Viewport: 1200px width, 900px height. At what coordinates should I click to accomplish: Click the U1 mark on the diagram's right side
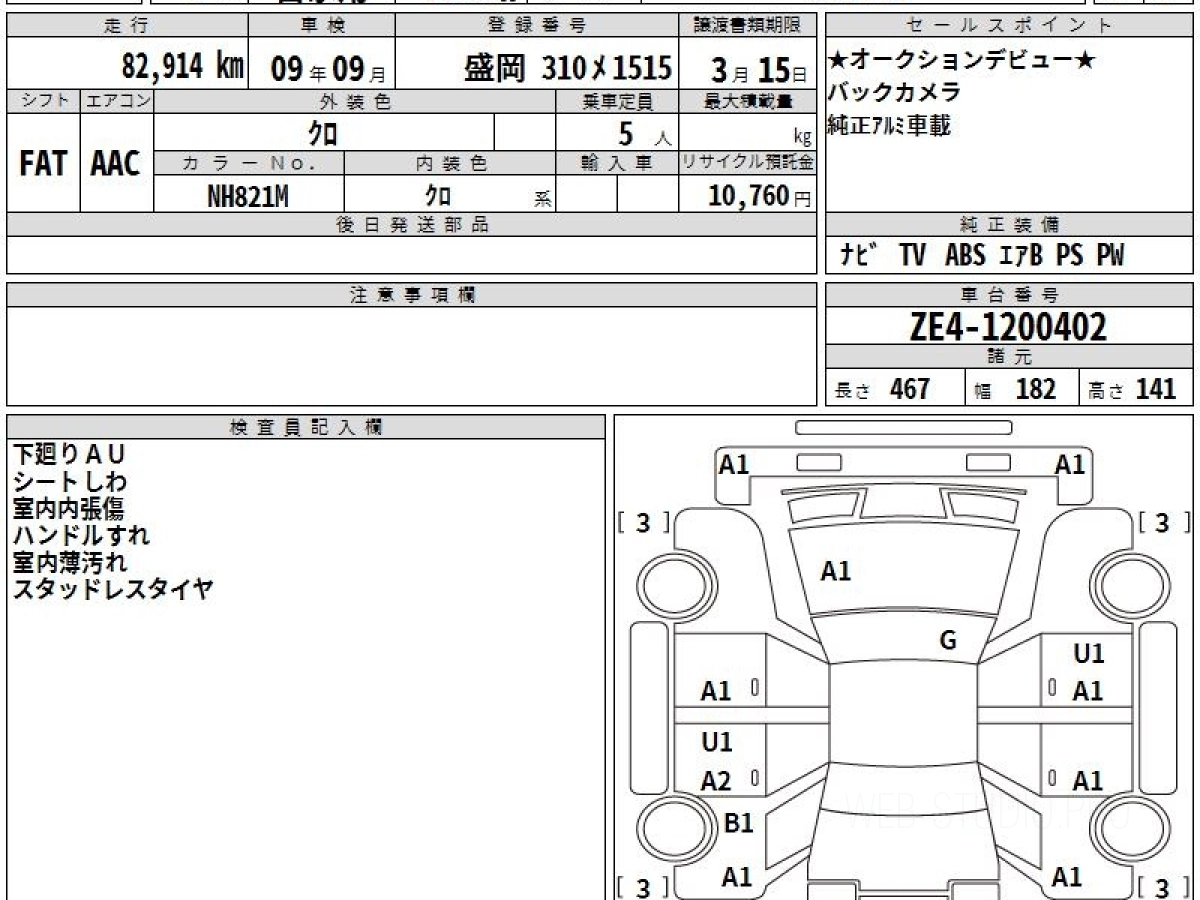pos(1088,654)
